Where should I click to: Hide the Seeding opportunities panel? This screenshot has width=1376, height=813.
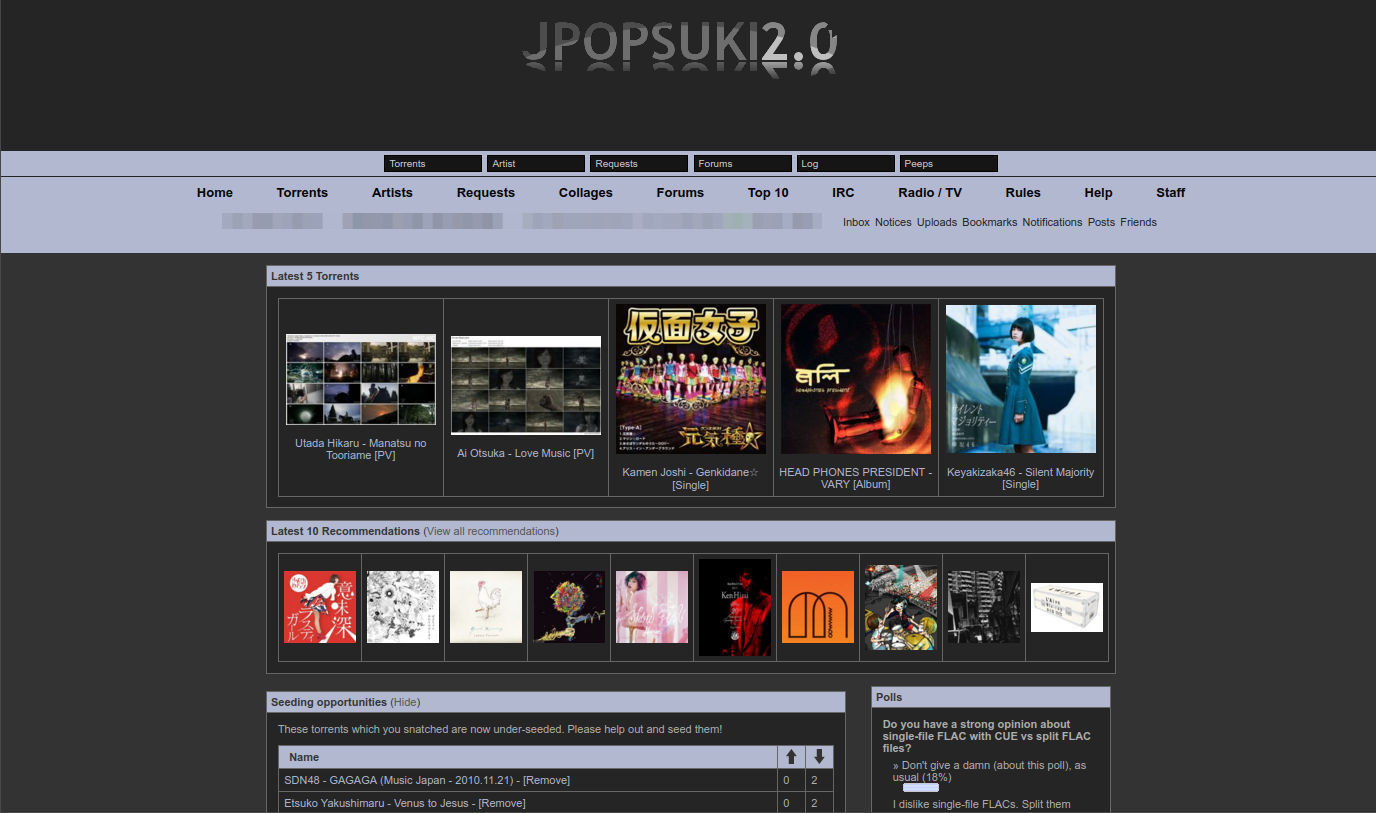[405, 702]
